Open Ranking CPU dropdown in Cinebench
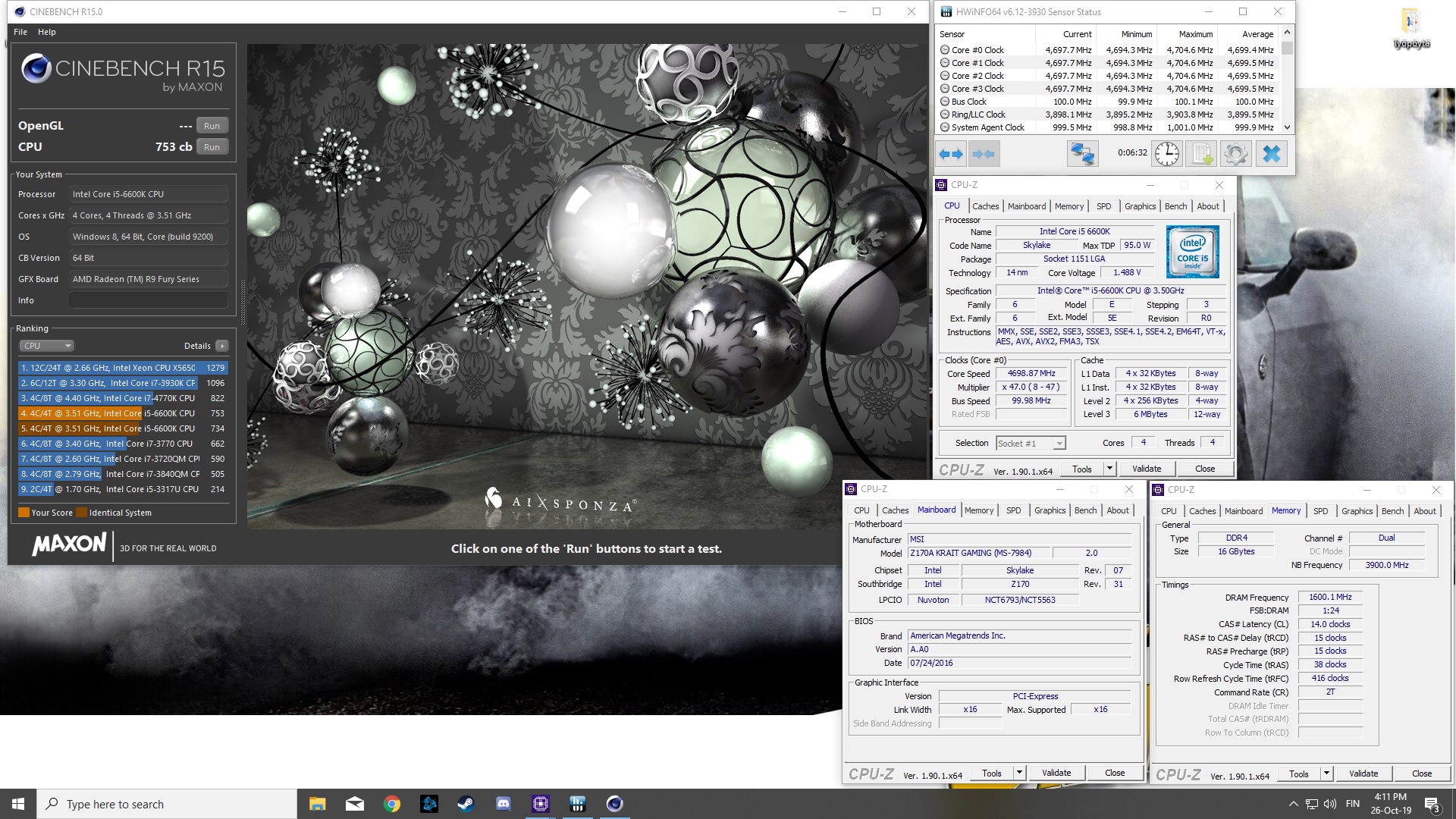Viewport: 1456px width, 819px height. point(46,346)
